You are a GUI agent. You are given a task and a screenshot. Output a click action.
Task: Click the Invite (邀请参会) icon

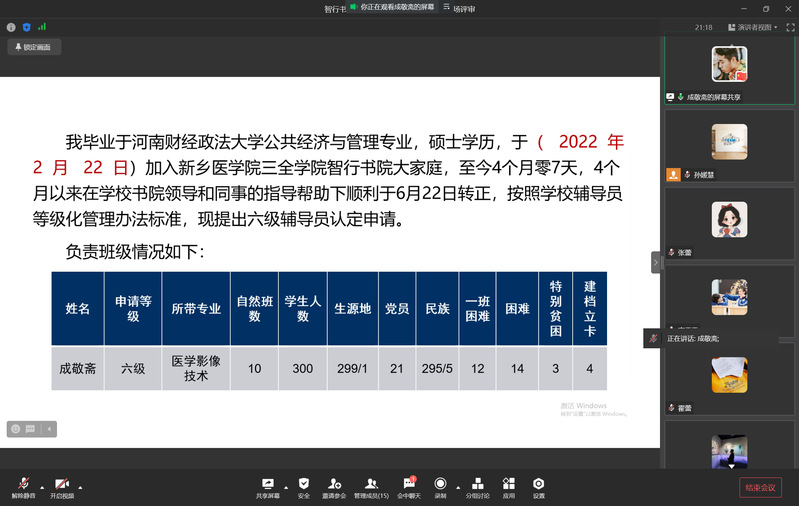(x=334, y=486)
